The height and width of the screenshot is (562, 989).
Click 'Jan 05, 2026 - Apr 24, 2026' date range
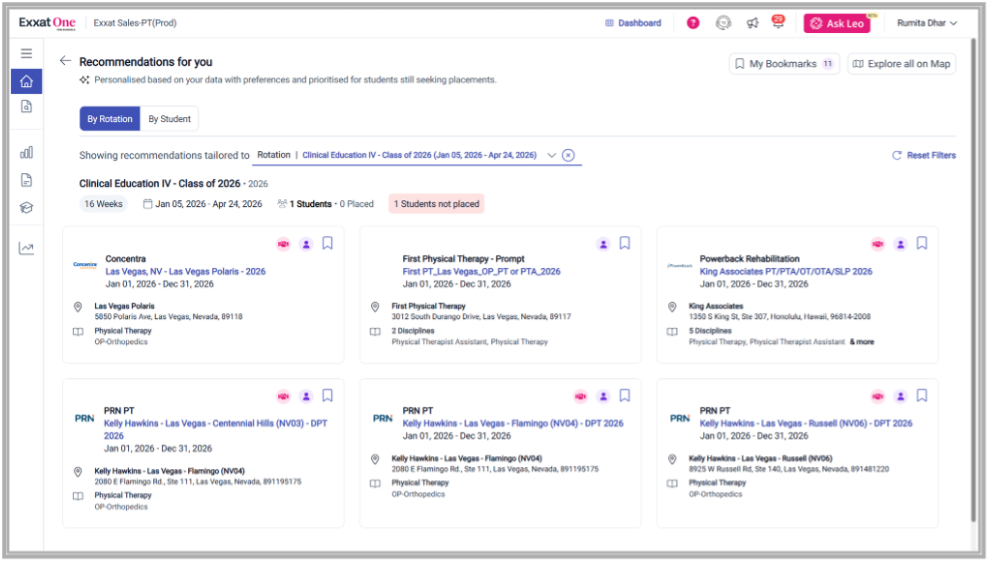tap(209, 204)
